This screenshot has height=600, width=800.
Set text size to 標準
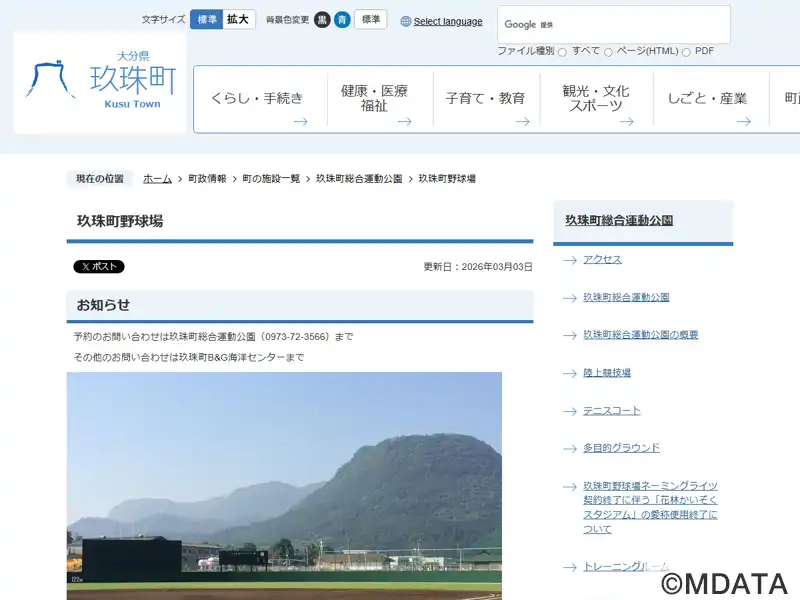pos(207,19)
